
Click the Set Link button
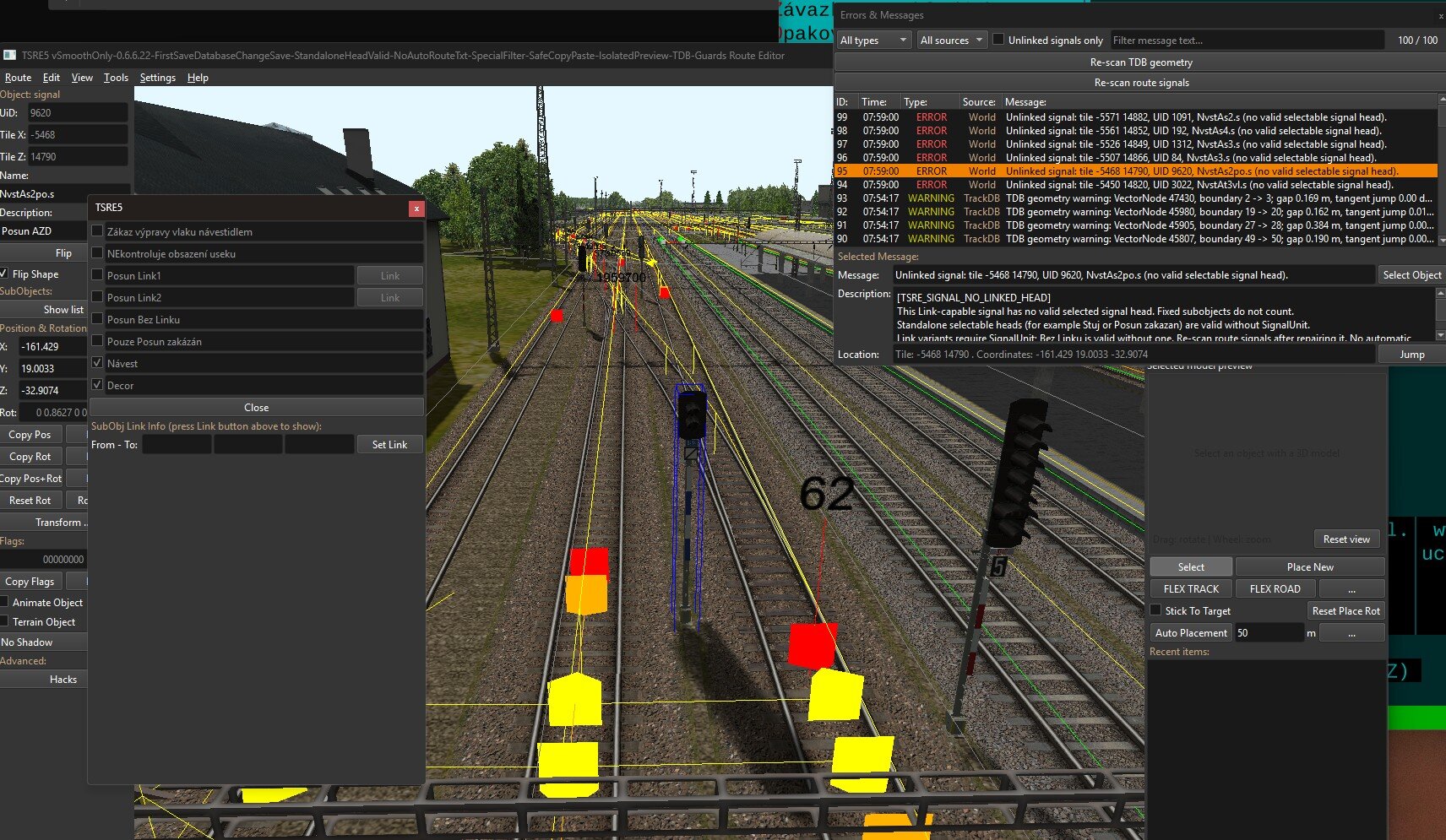[389, 444]
